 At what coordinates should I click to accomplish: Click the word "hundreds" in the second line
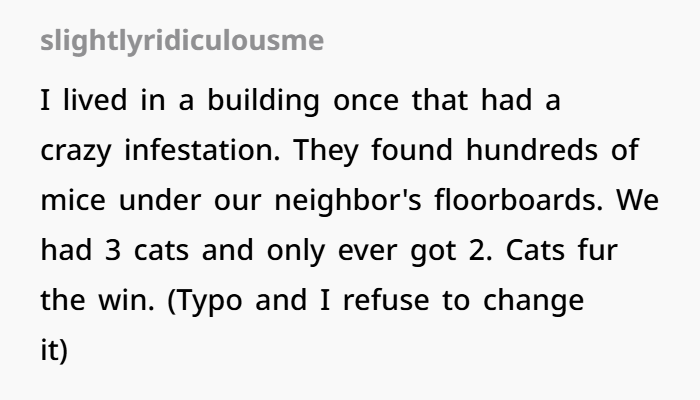(532, 150)
